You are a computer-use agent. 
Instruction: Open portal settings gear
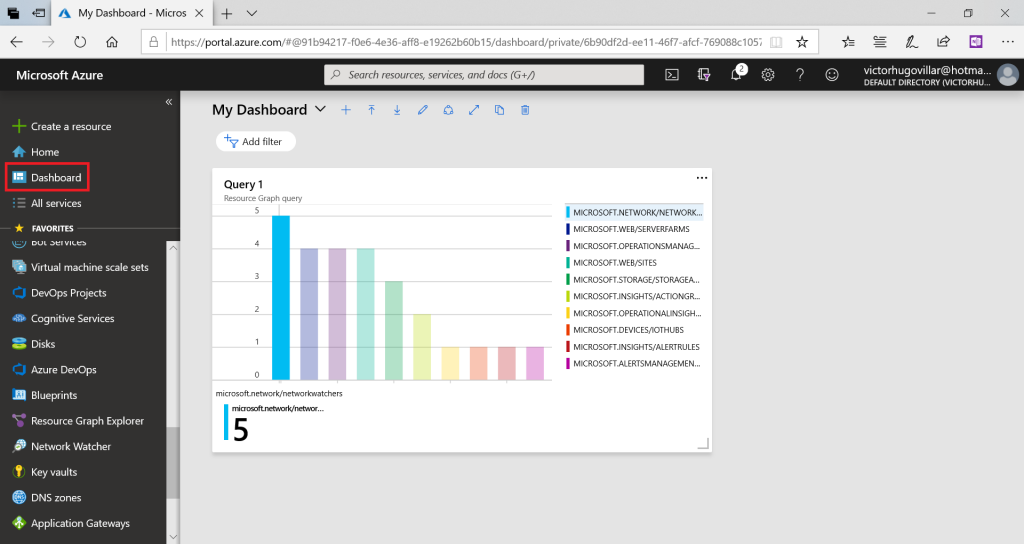pos(768,74)
